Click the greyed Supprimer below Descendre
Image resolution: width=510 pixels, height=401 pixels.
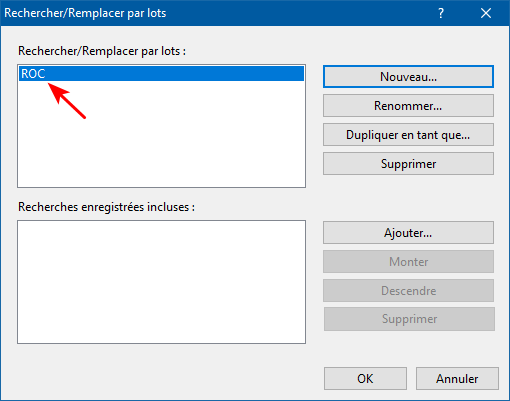click(409, 319)
